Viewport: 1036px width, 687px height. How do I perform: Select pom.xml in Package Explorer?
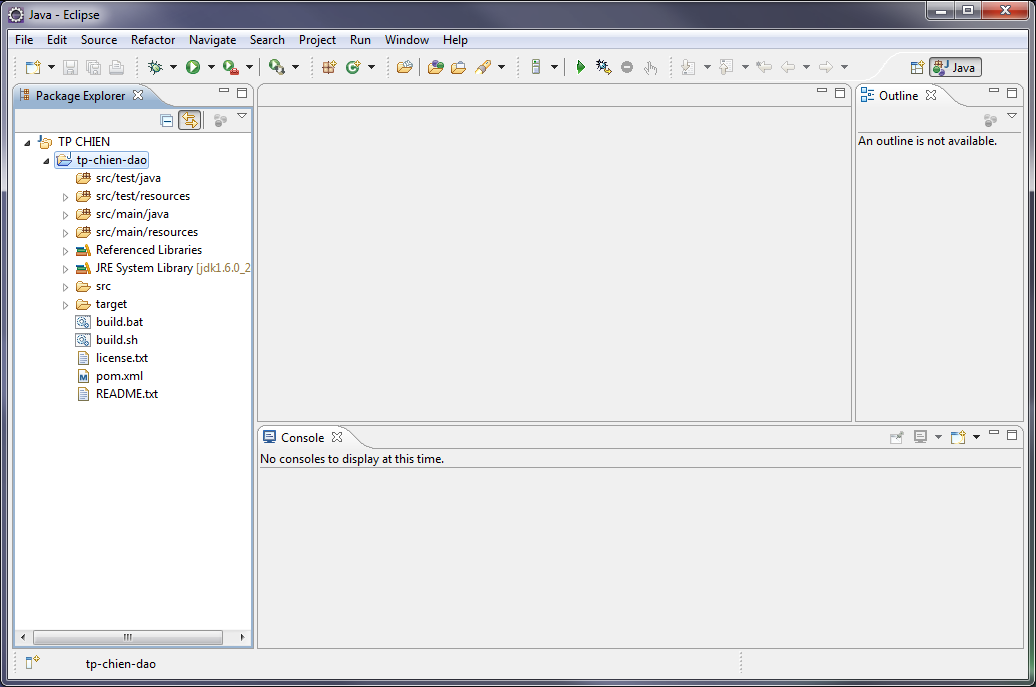tap(119, 376)
